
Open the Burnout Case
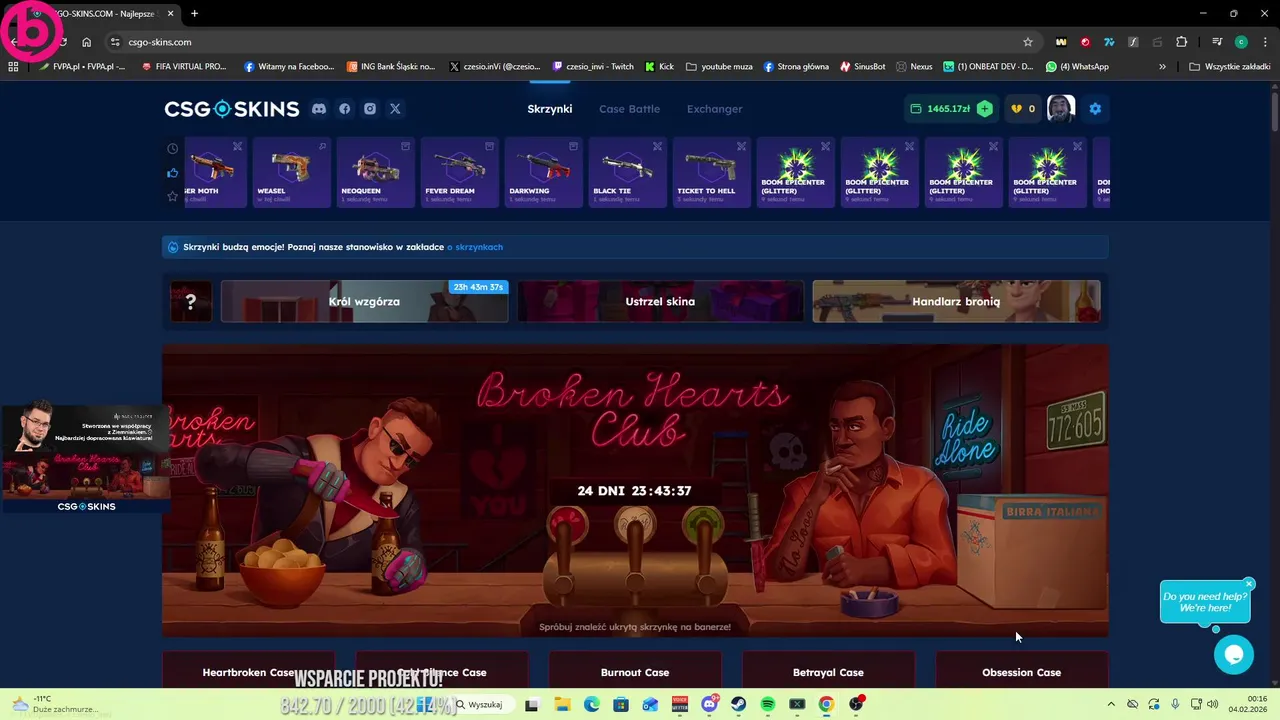click(x=635, y=670)
